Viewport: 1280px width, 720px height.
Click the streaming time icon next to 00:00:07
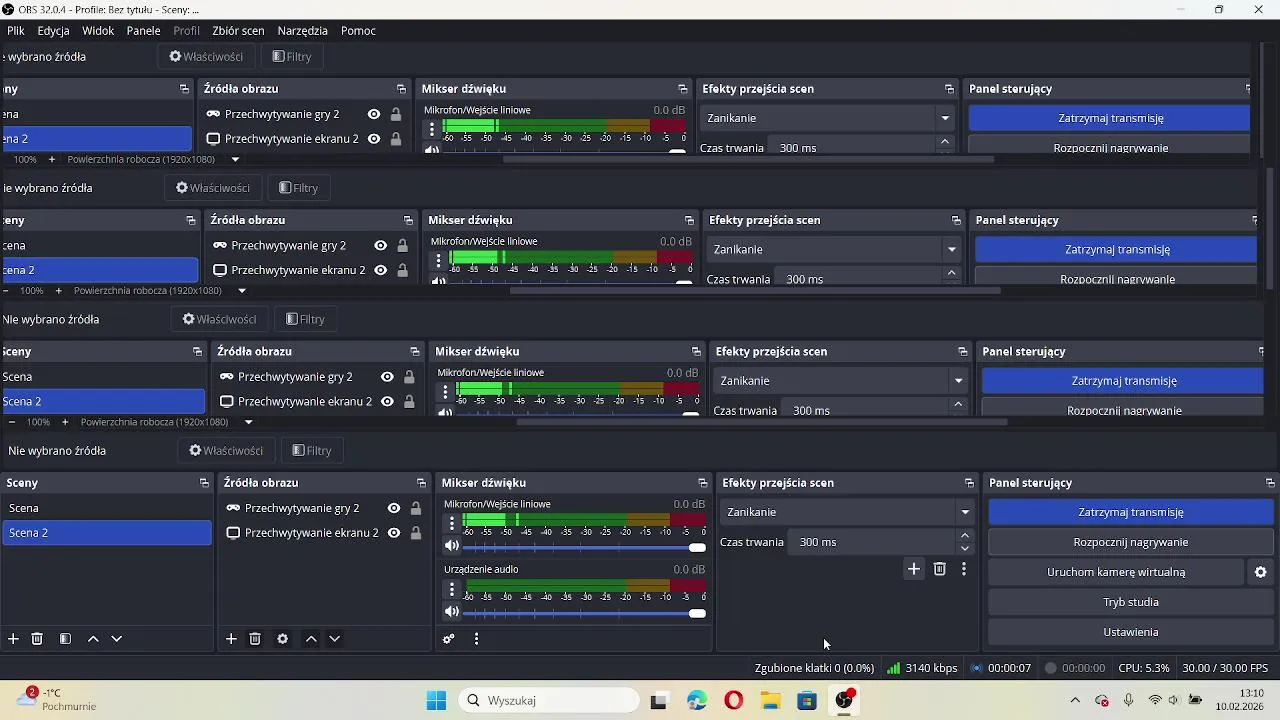click(977, 668)
